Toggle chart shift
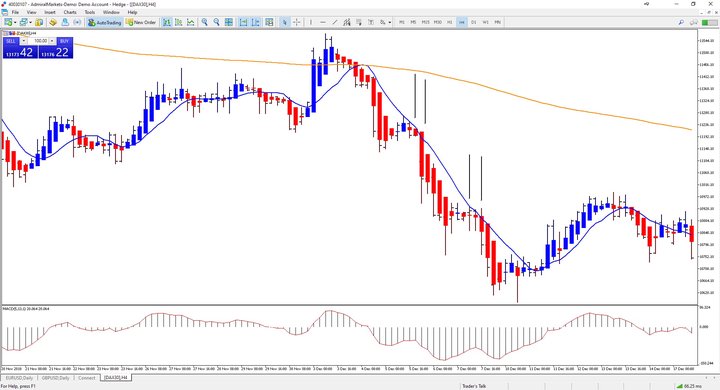The height and width of the screenshot is (390, 720). click(255, 22)
